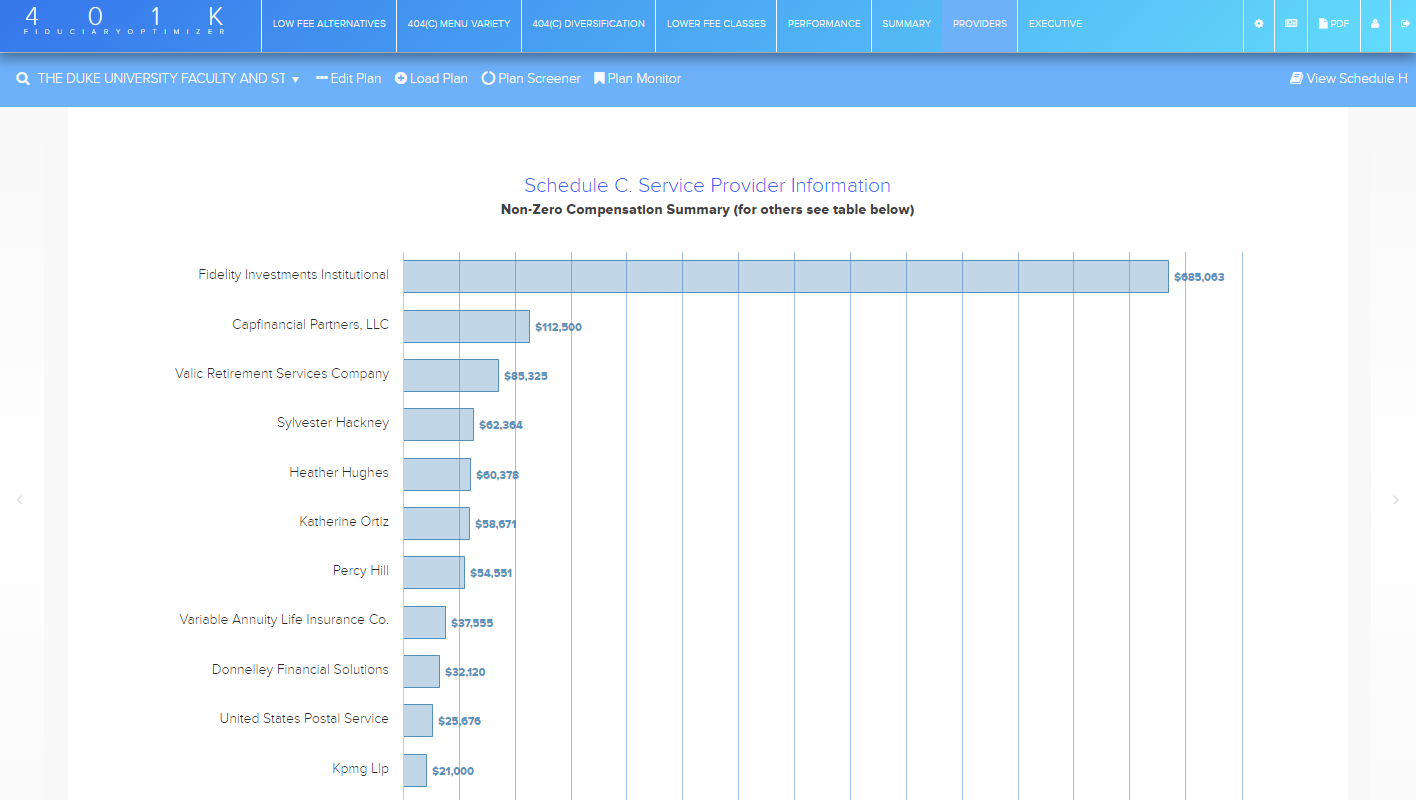Open Load Plan with the plus icon

(x=401, y=78)
